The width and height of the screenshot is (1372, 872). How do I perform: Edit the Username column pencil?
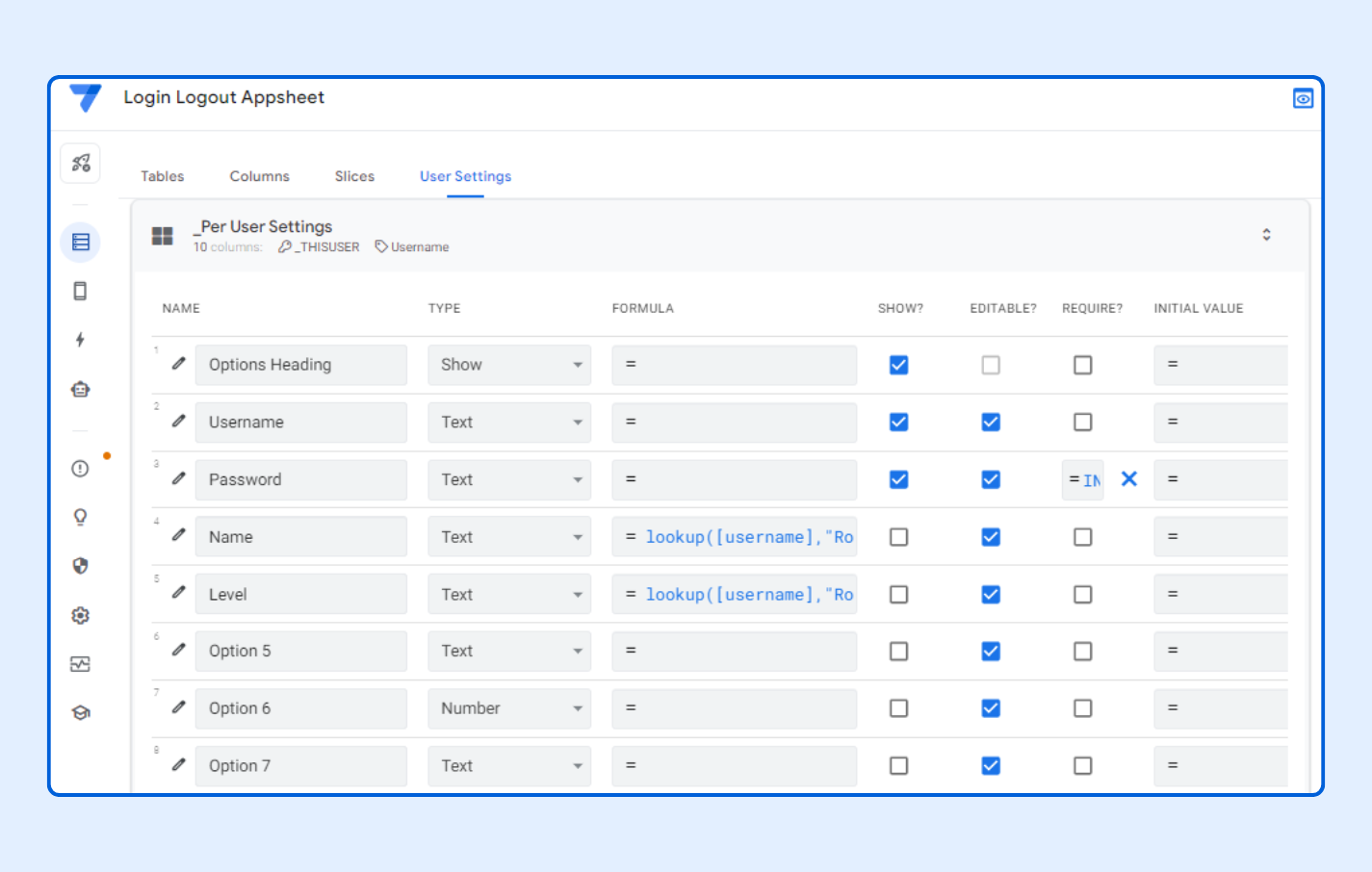point(179,421)
